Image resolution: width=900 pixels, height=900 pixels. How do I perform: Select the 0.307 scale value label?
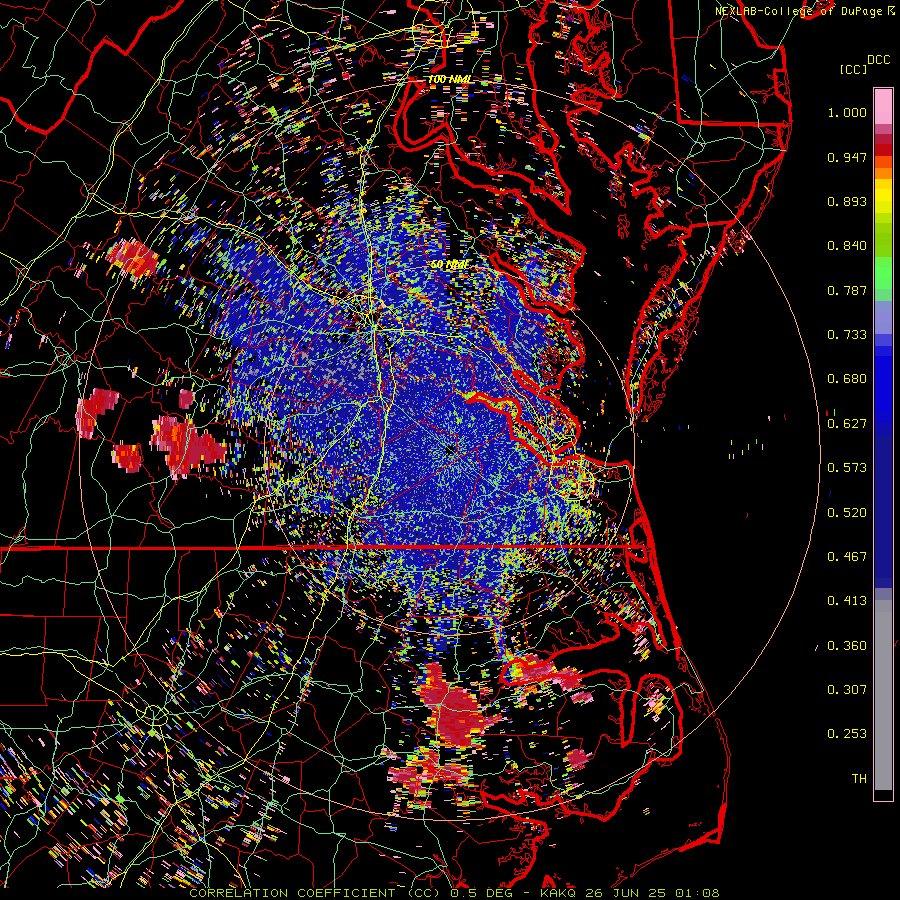pyautogui.click(x=847, y=690)
